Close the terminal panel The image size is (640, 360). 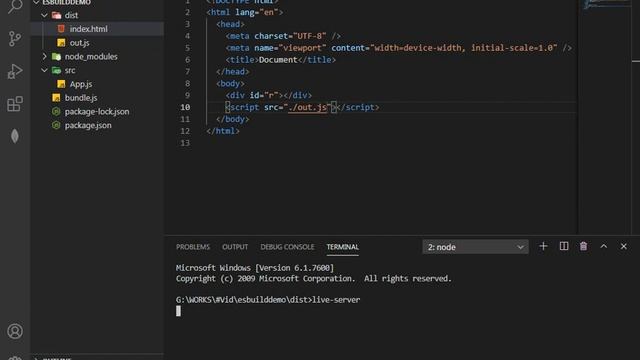click(x=624, y=247)
